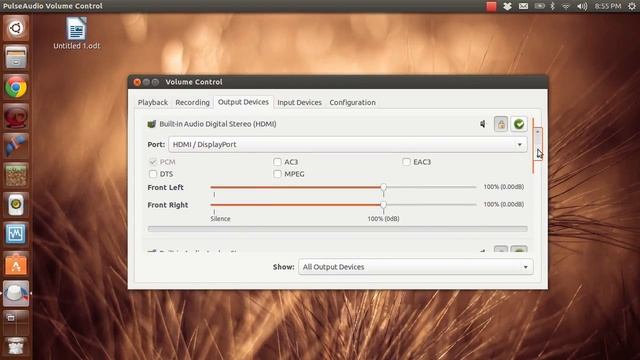The width and height of the screenshot is (640, 360).
Task: Launch Google Chrome from the launcher
Action: (x=16, y=87)
